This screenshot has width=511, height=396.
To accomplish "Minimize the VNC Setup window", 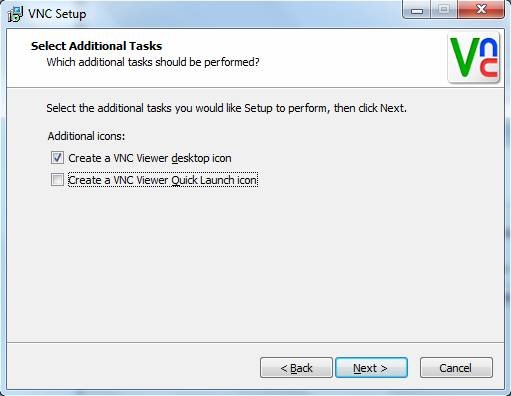I will click(x=417, y=10).
